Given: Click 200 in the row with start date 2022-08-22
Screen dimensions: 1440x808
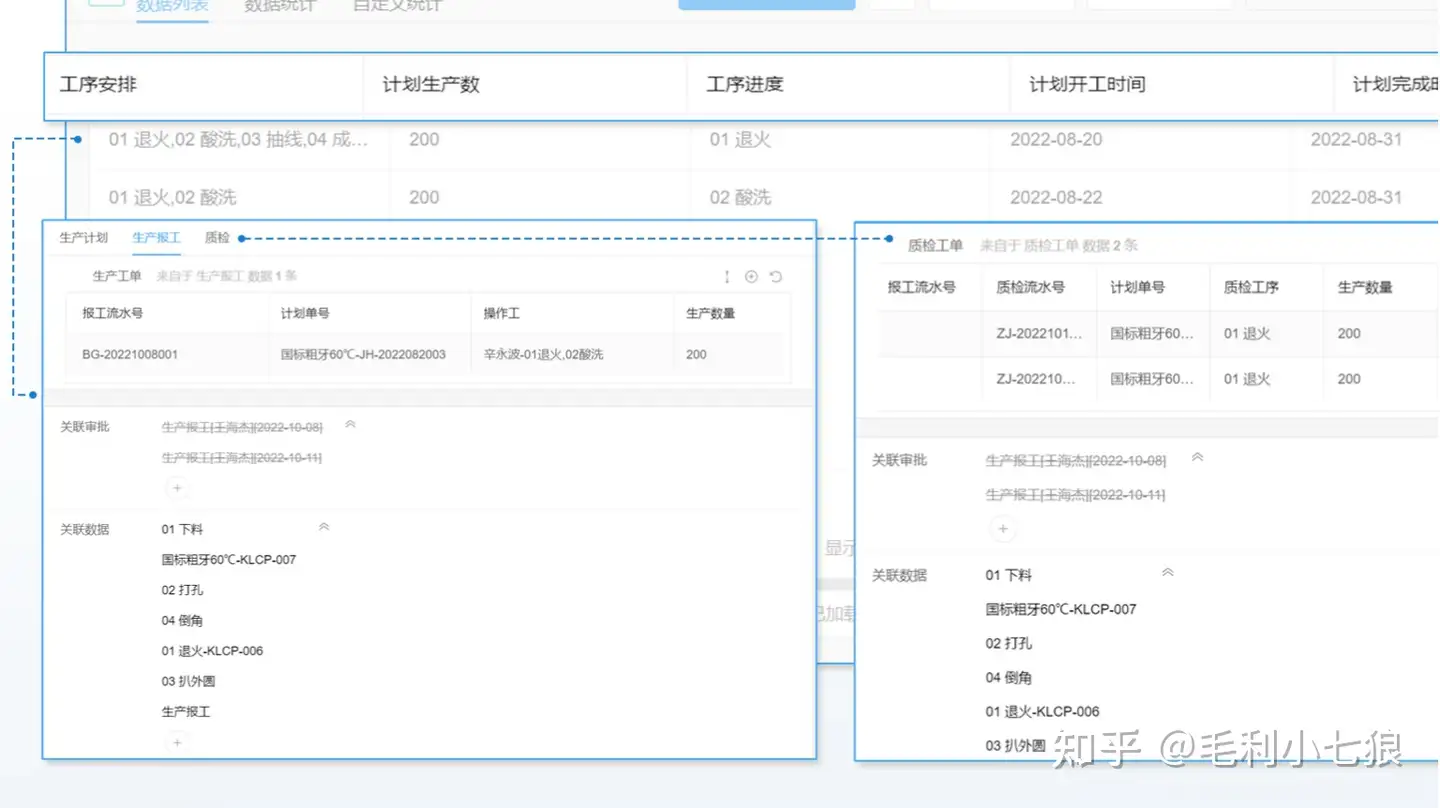Looking at the screenshot, I should 424,198.
